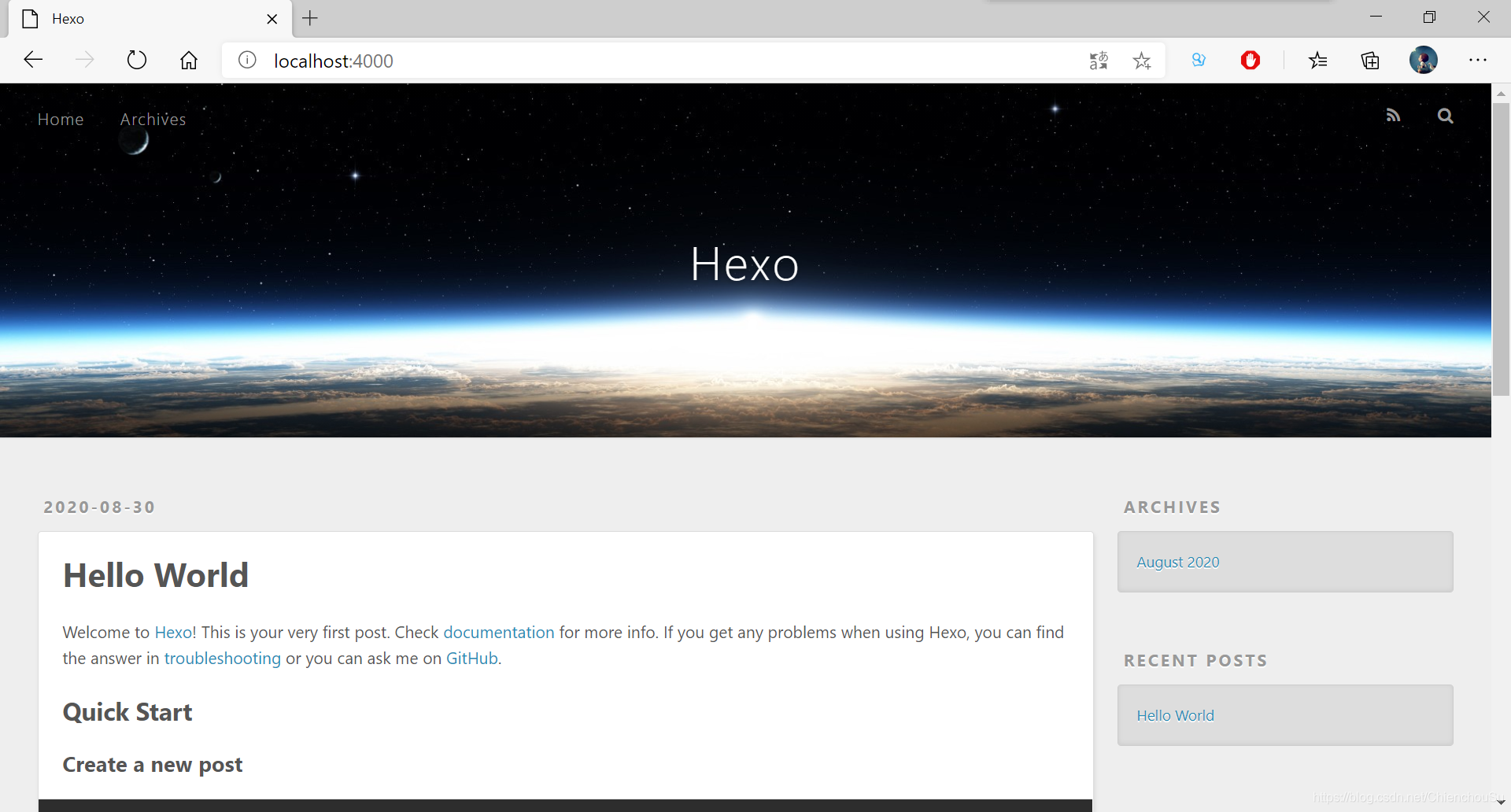Click the scrollbar up arrow
The image size is (1511, 812).
tap(1501, 94)
